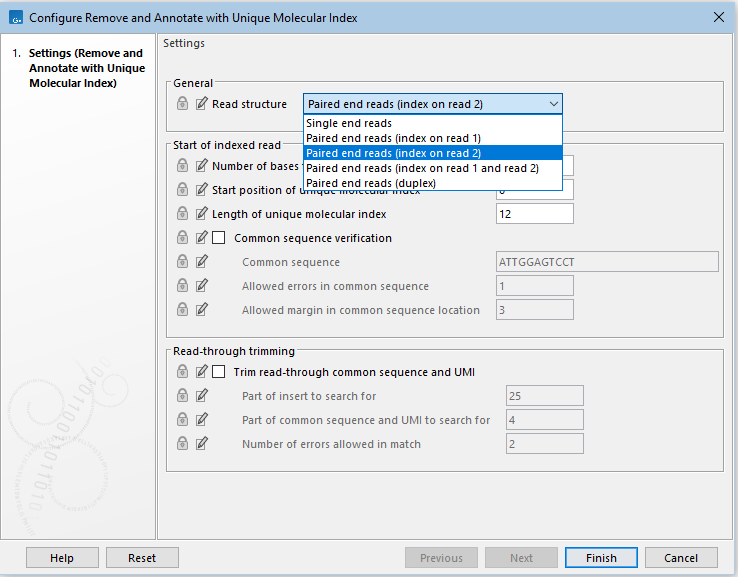Click the lock icon for the Common sequence row
The width and height of the screenshot is (738, 577).
[182, 262]
